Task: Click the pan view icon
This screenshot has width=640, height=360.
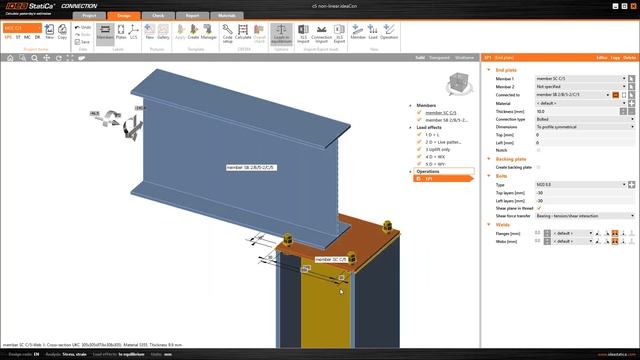Action: tap(47, 58)
